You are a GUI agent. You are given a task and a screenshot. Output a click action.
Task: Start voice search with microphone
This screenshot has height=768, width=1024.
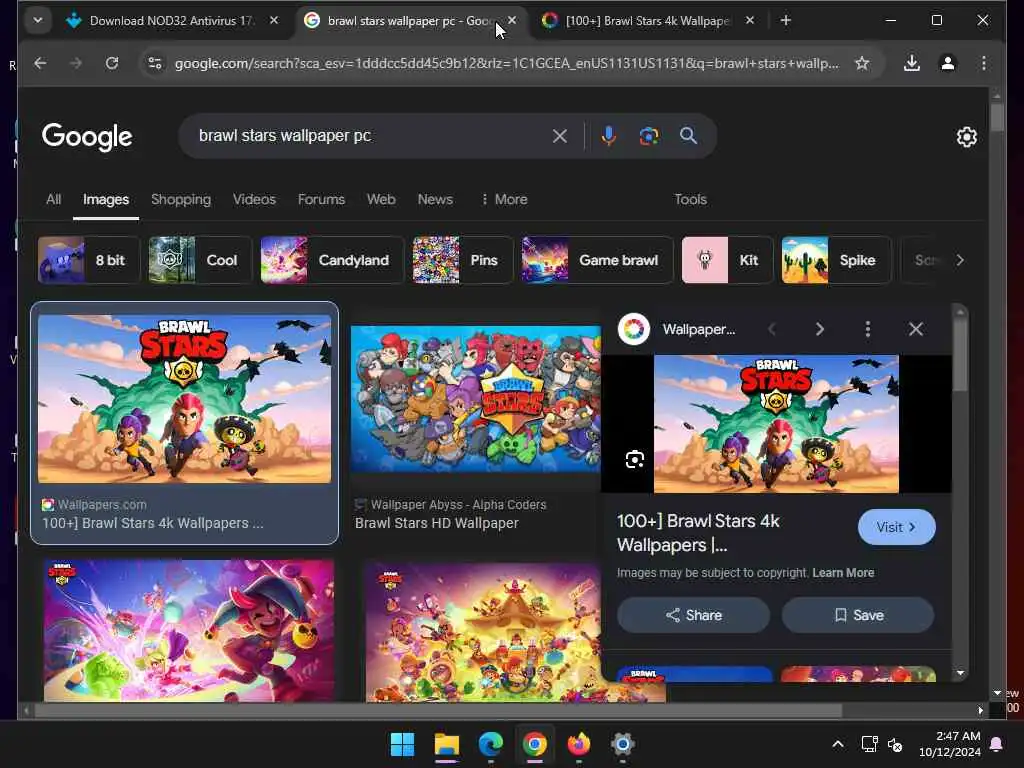609,136
